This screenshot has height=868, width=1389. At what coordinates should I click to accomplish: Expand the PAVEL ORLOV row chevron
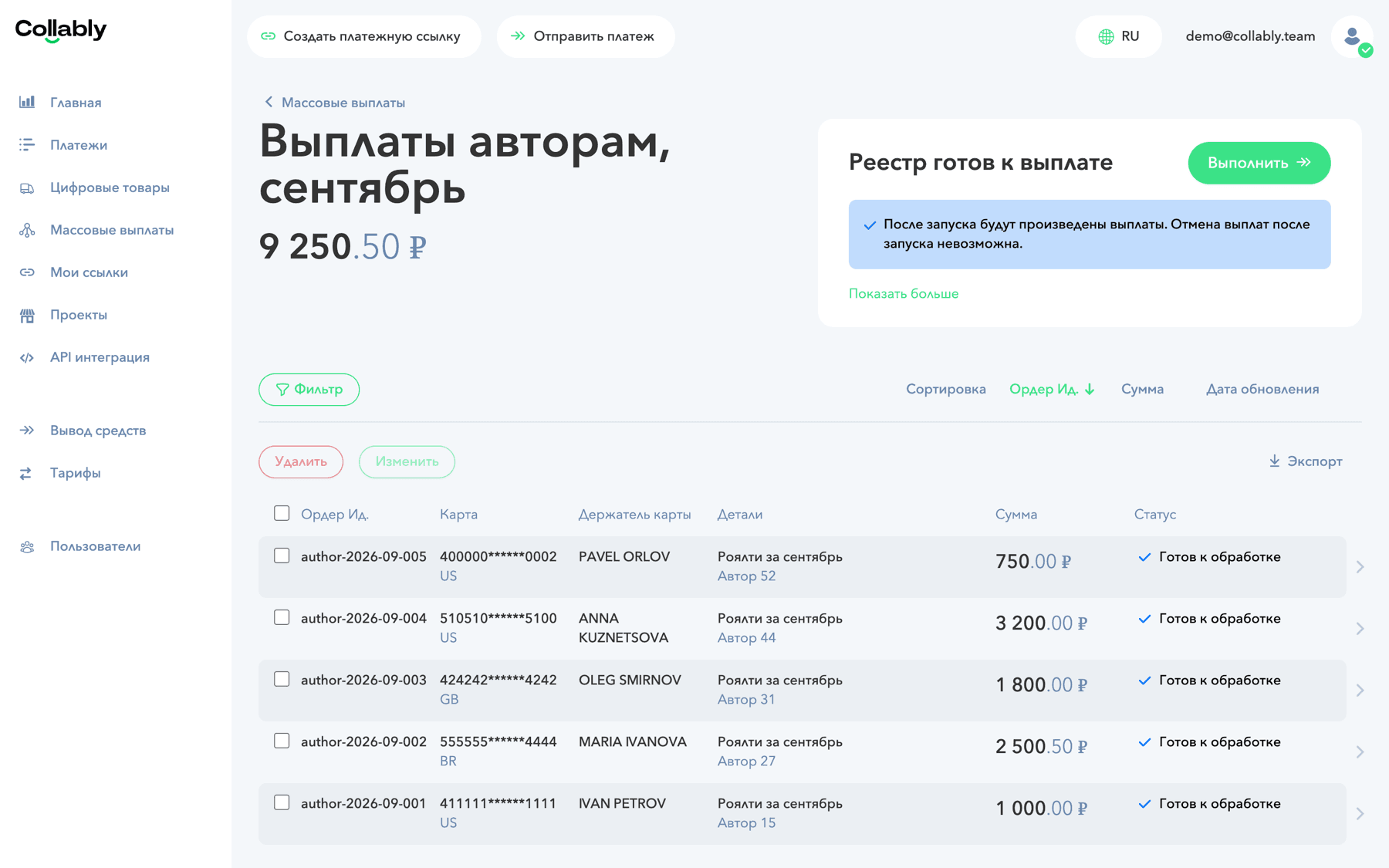click(x=1360, y=566)
